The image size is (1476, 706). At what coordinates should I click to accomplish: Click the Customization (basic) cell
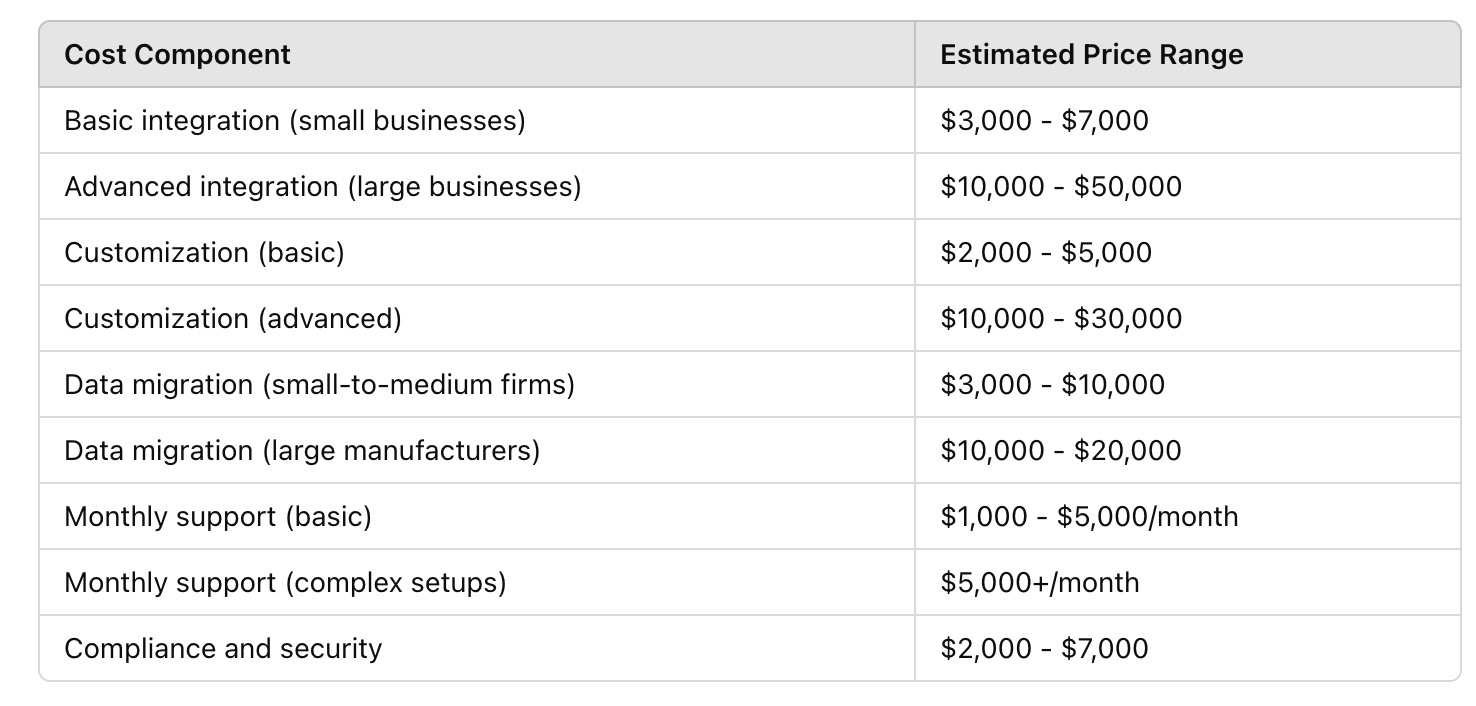477,252
